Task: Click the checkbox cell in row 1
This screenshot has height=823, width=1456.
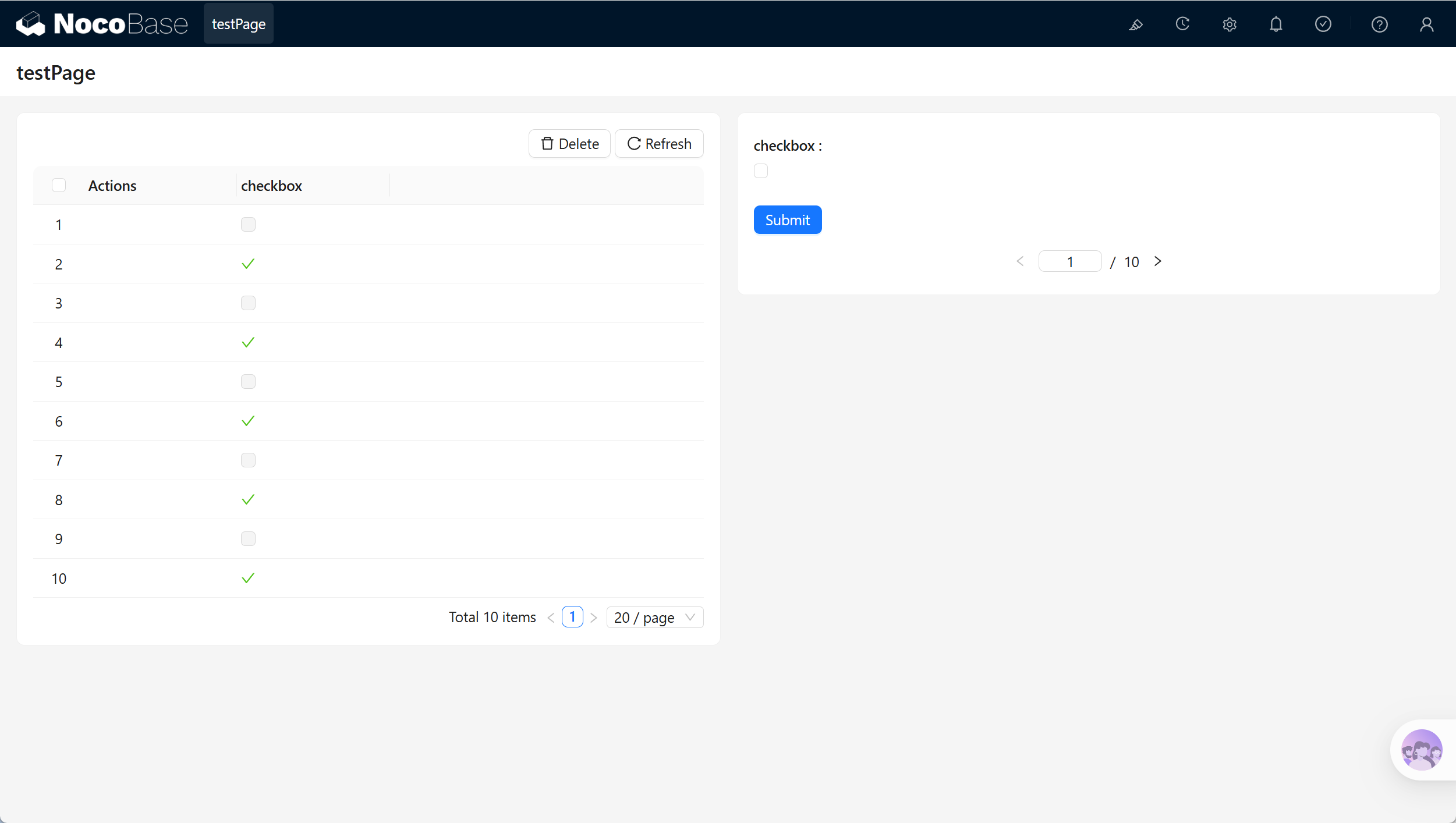Action: pyautogui.click(x=248, y=224)
